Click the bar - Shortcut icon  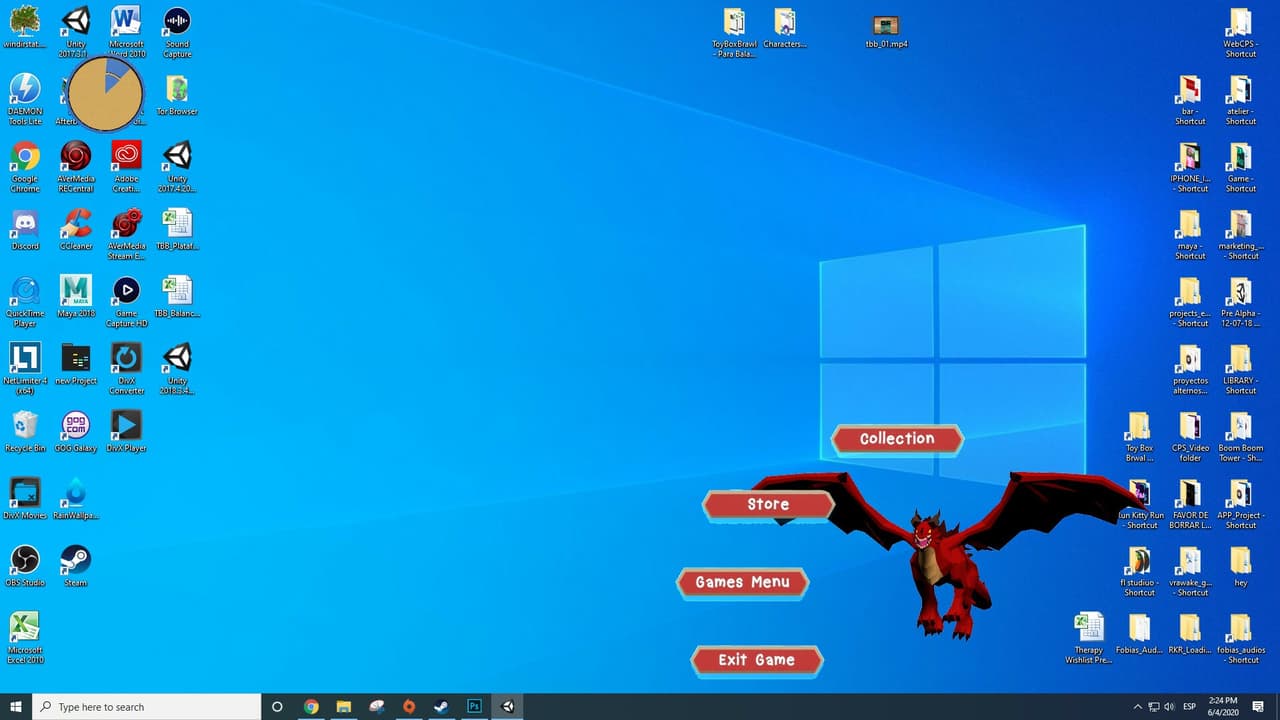coord(1189,100)
